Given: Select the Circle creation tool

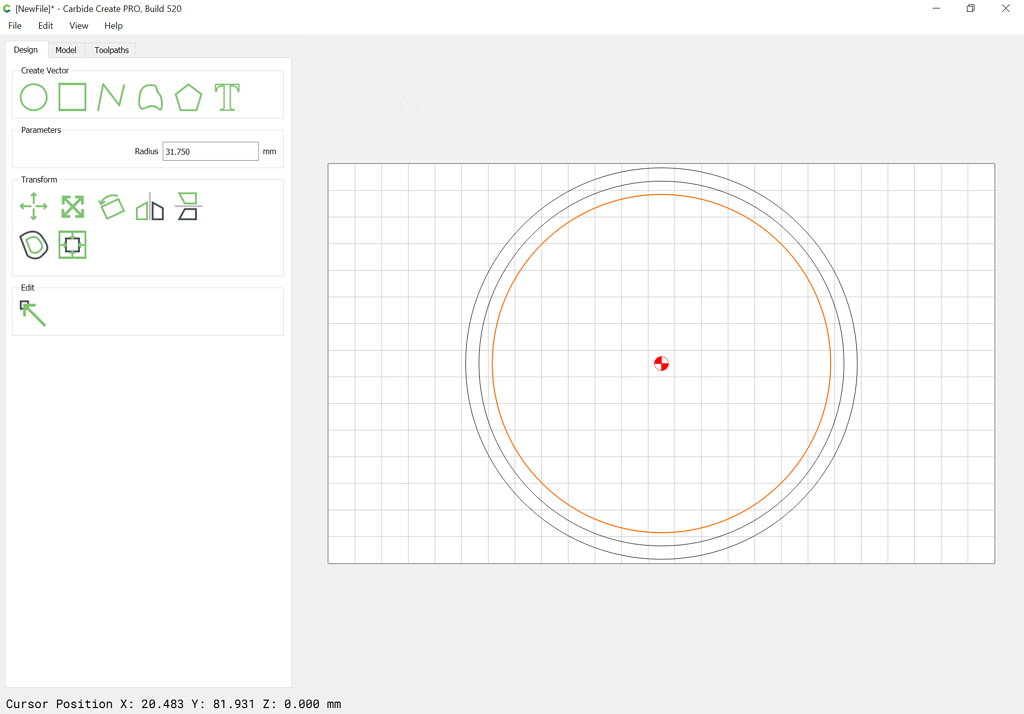Looking at the screenshot, I should click(x=32, y=97).
